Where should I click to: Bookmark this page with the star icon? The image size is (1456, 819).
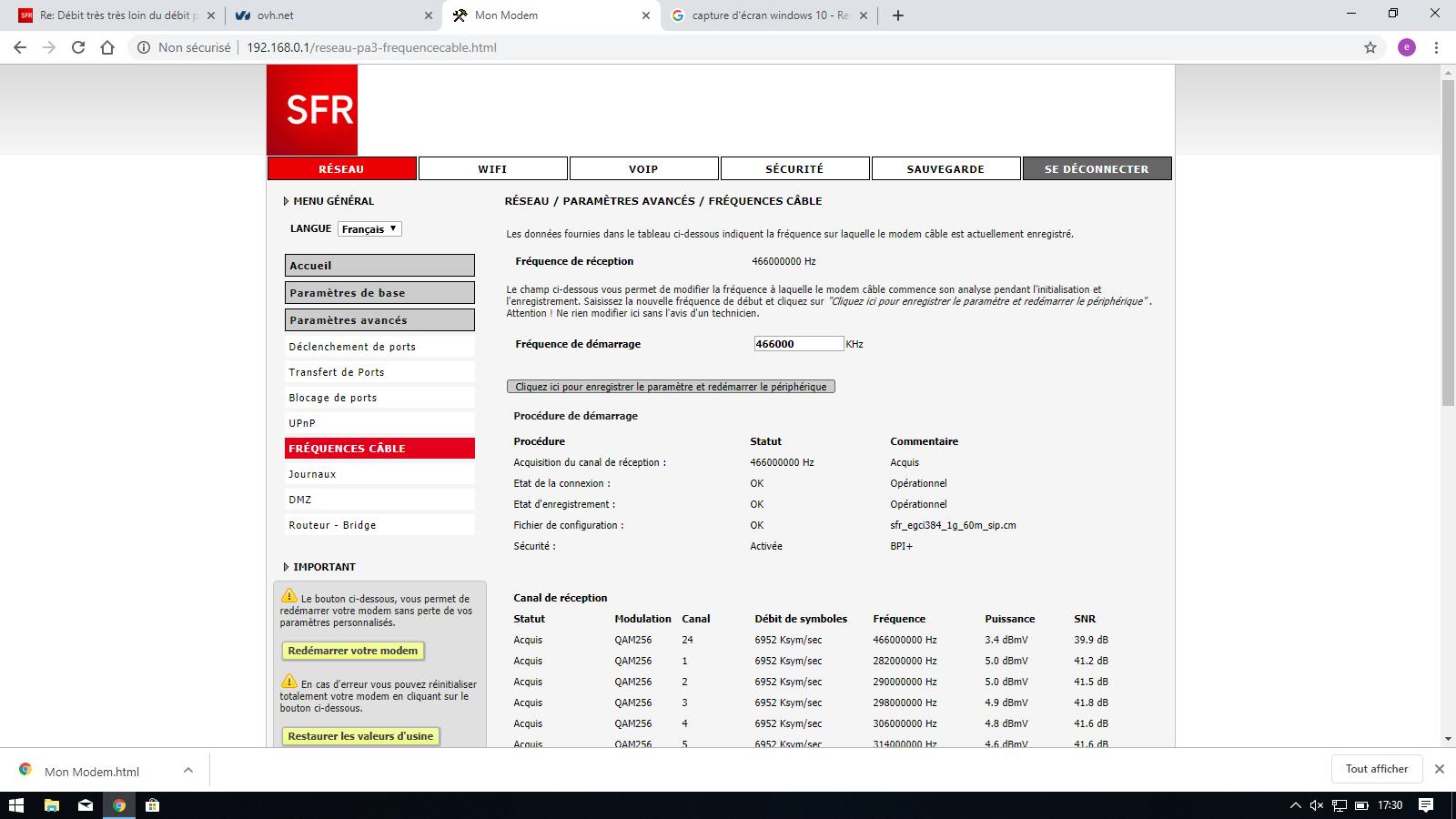point(1370,47)
